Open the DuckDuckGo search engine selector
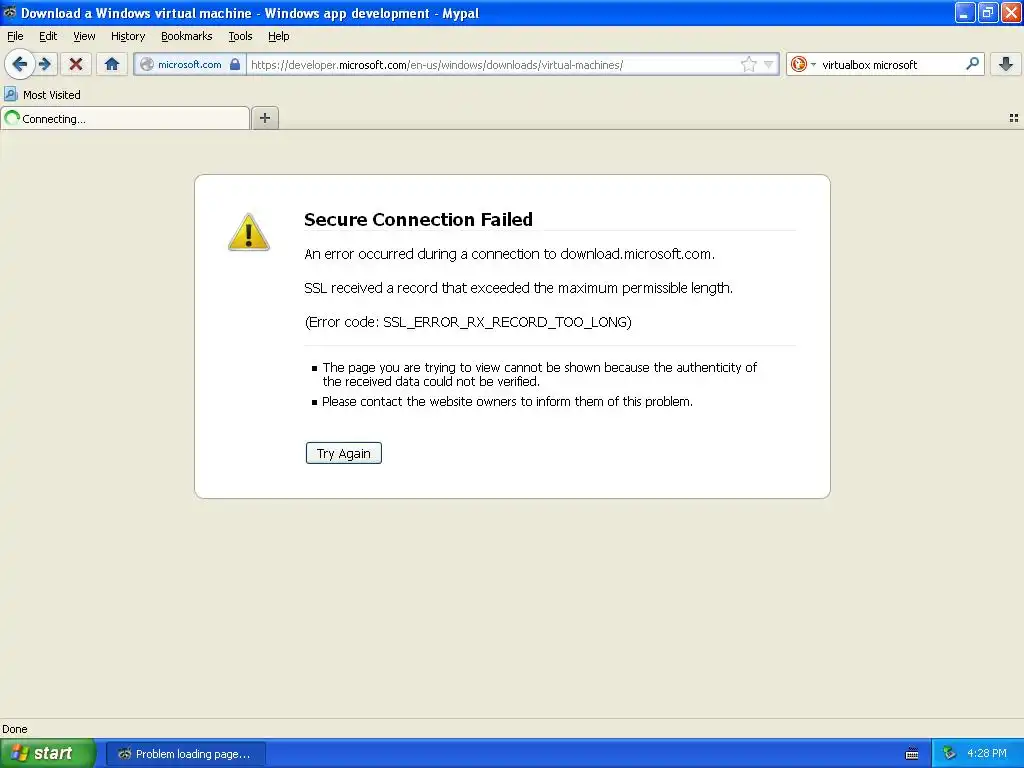 (803, 64)
